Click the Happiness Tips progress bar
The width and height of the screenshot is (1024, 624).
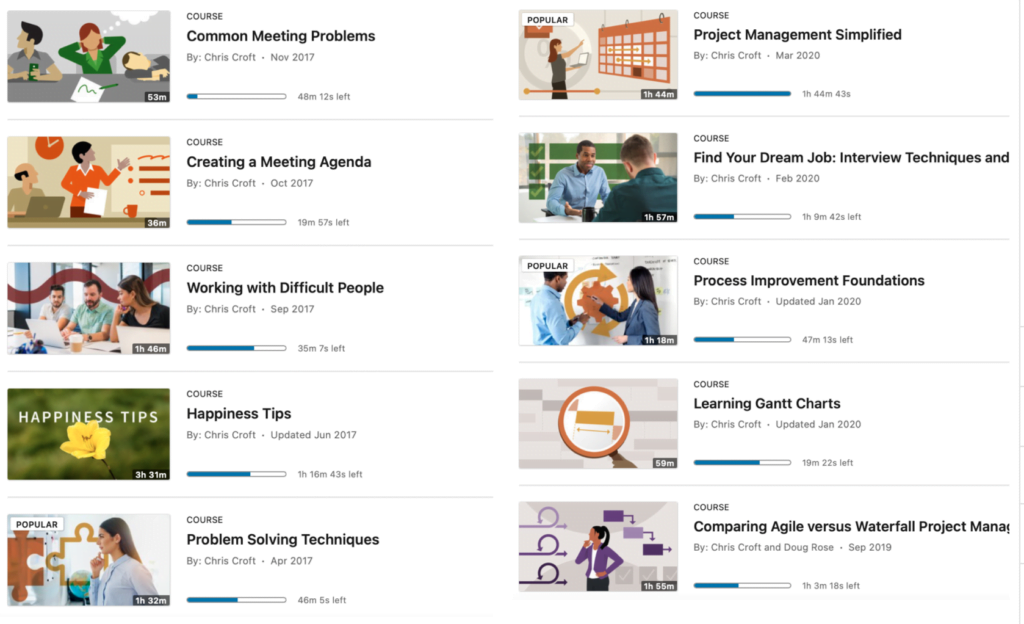(x=236, y=474)
